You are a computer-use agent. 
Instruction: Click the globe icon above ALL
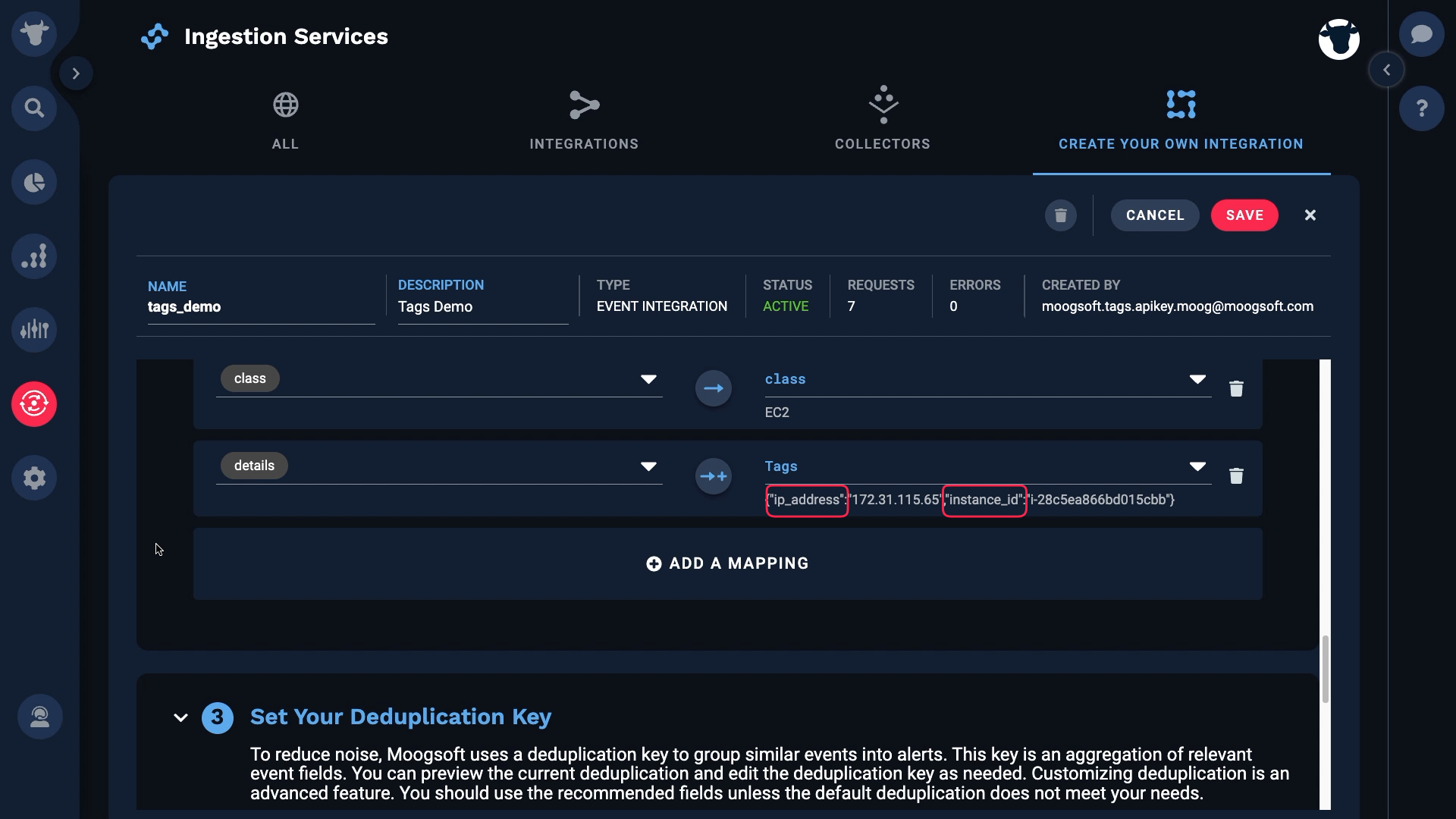click(286, 105)
